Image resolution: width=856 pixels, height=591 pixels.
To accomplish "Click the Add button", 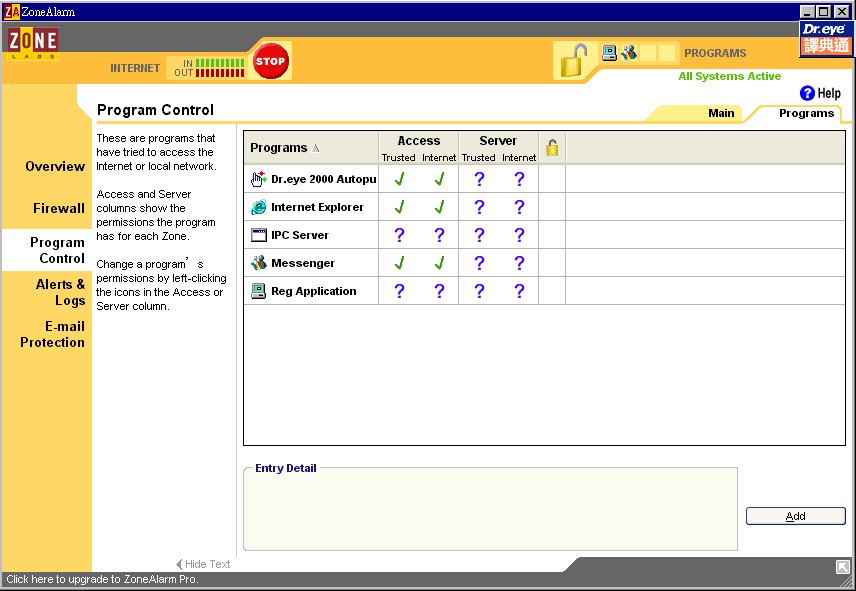I will pyautogui.click(x=795, y=516).
